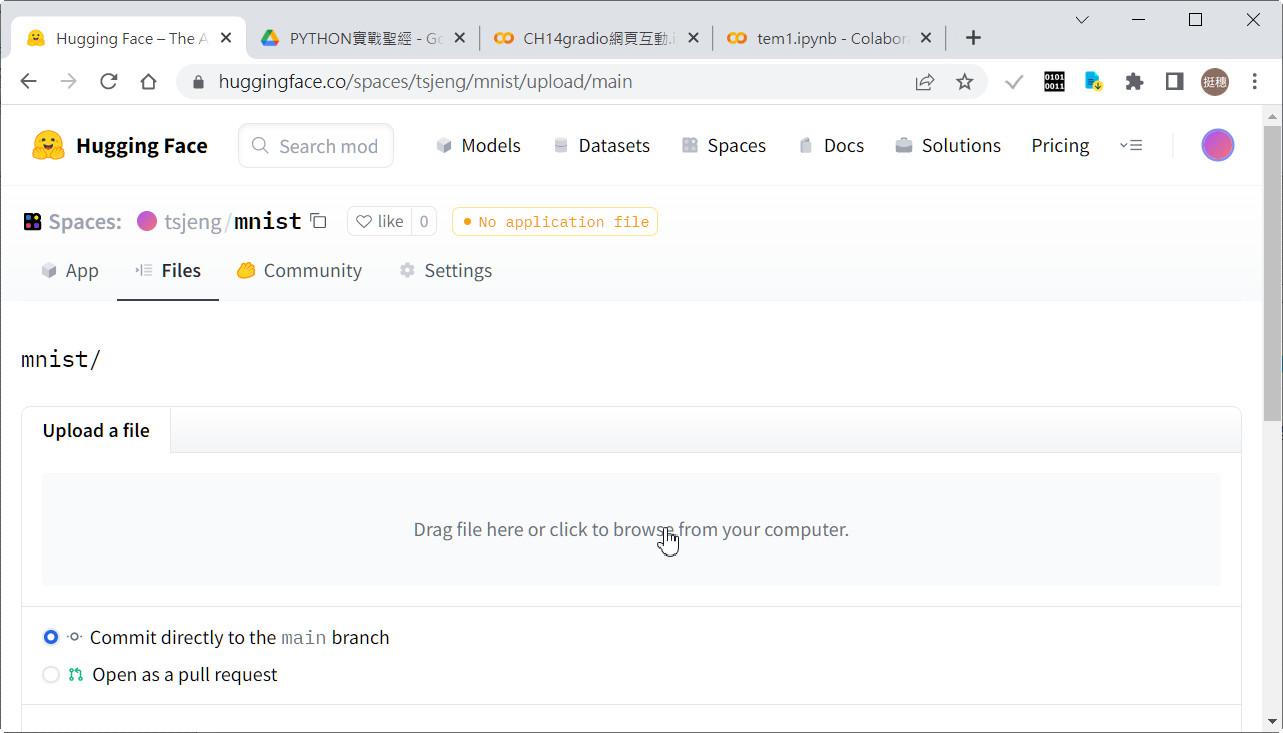Open Solutions in the navigation bar
The height and width of the screenshot is (733, 1283).
(x=948, y=145)
